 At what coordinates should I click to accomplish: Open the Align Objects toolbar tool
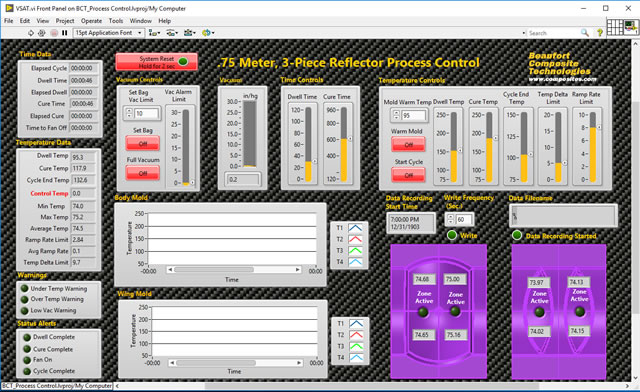click(154, 33)
